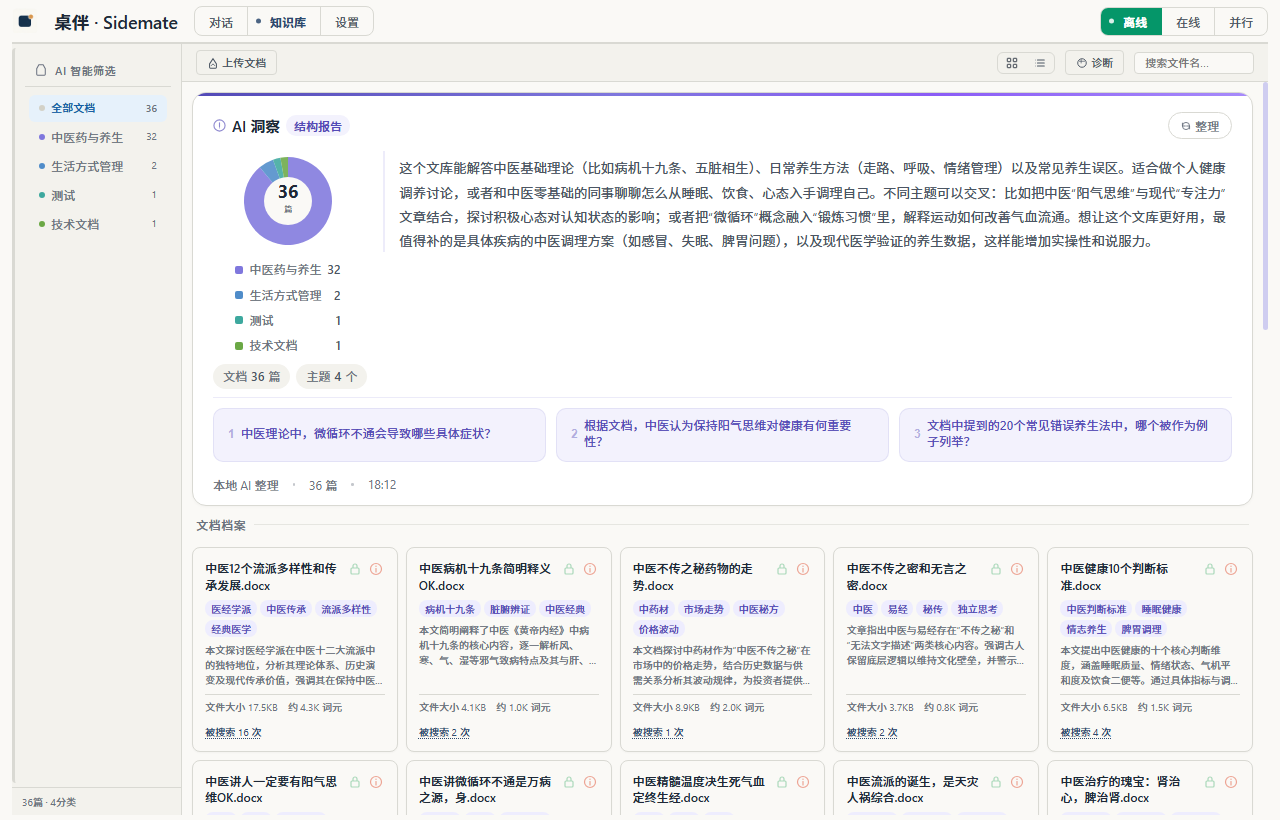Click the 整理 organize button
1280x820 pixels.
click(1200, 126)
